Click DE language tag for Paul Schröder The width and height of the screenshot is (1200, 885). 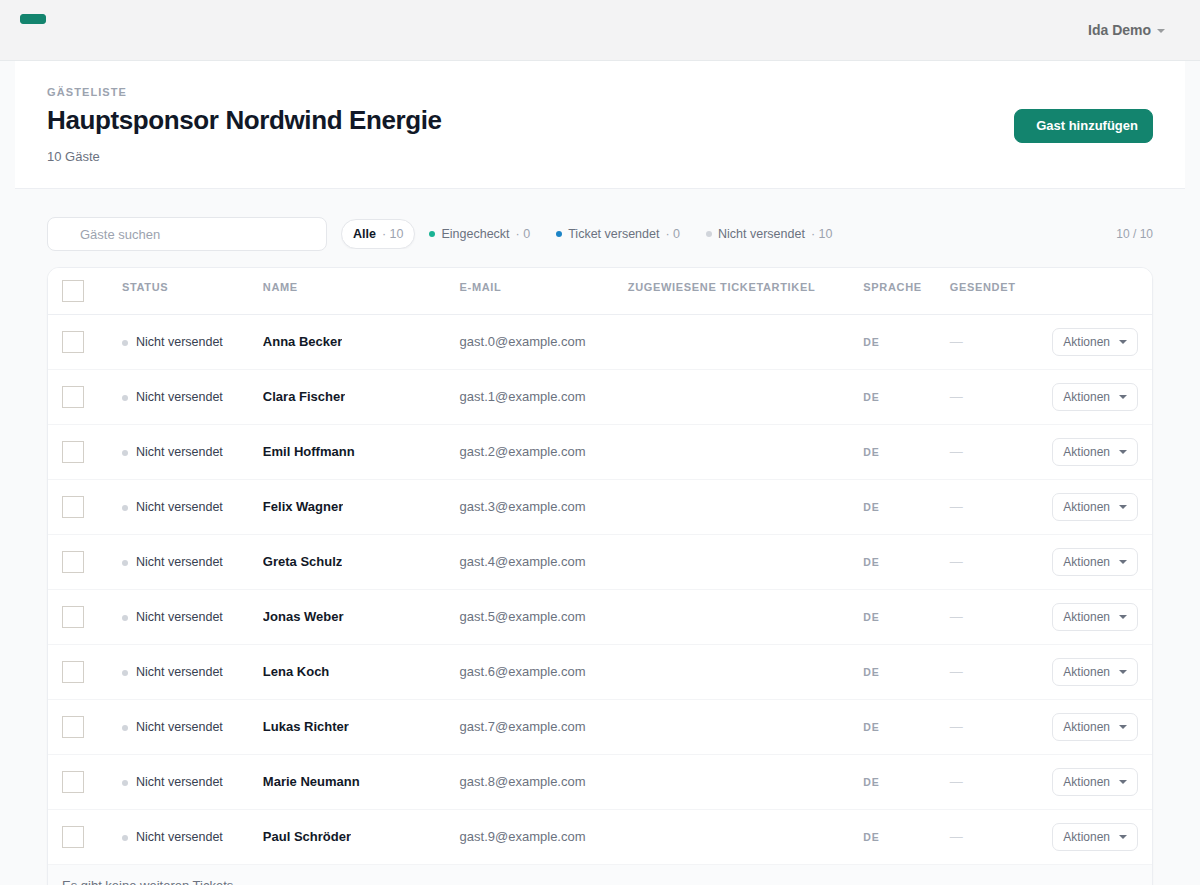871,837
